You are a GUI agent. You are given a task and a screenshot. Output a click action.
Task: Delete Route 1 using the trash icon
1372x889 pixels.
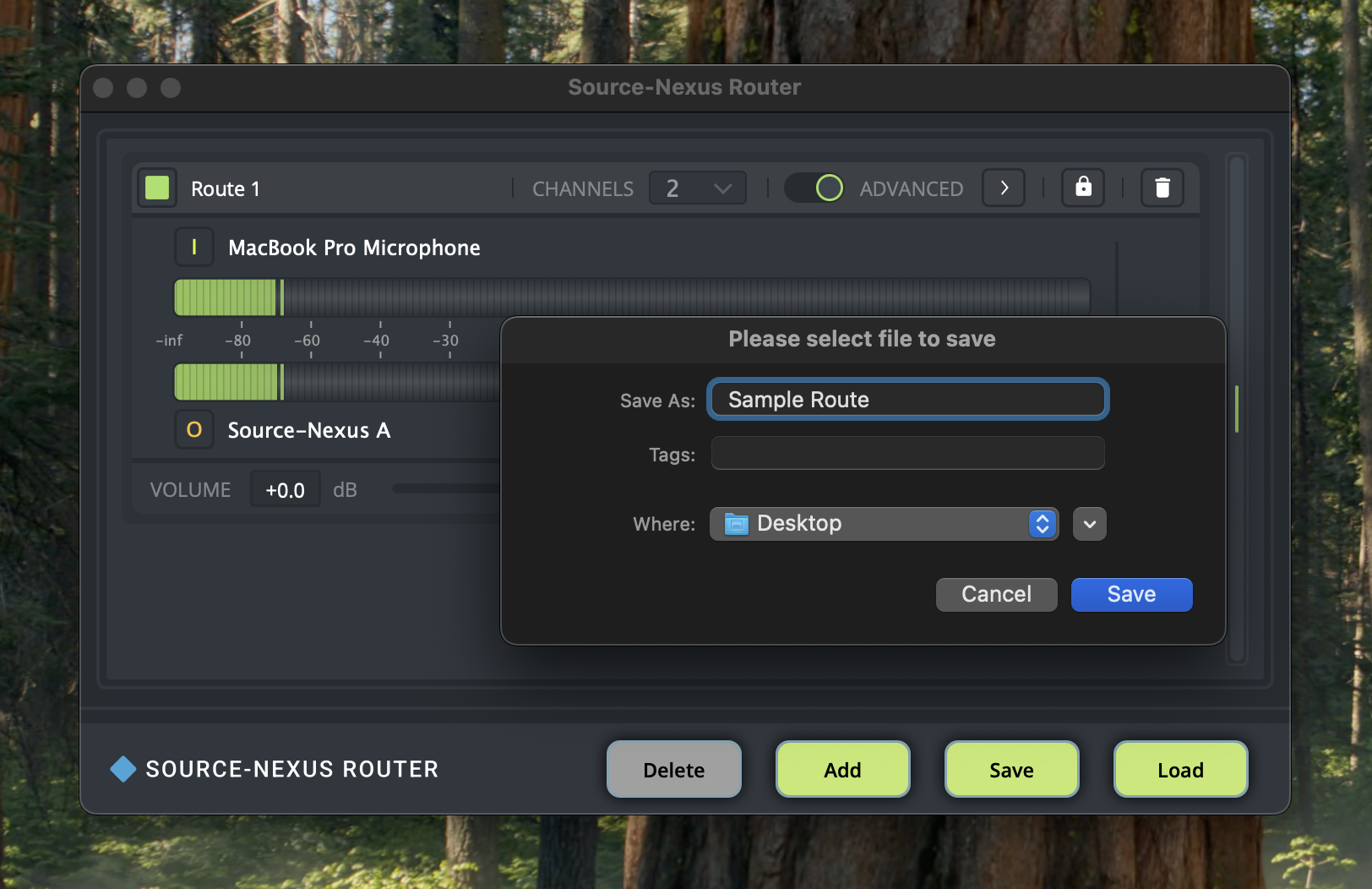(1162, 188)
